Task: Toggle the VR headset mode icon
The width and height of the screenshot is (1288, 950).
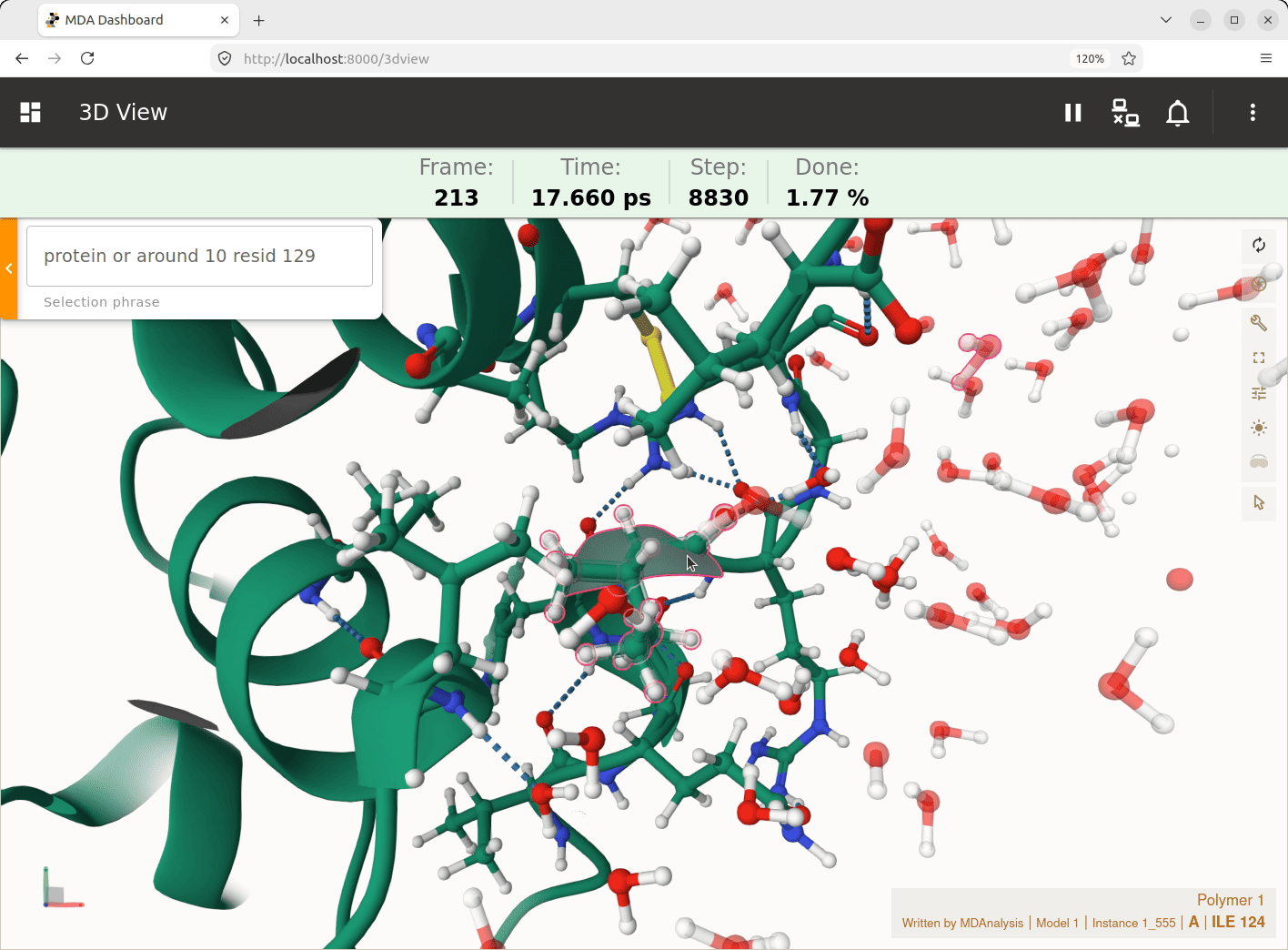Action: pyautogui.click(x=1259, y=462)
